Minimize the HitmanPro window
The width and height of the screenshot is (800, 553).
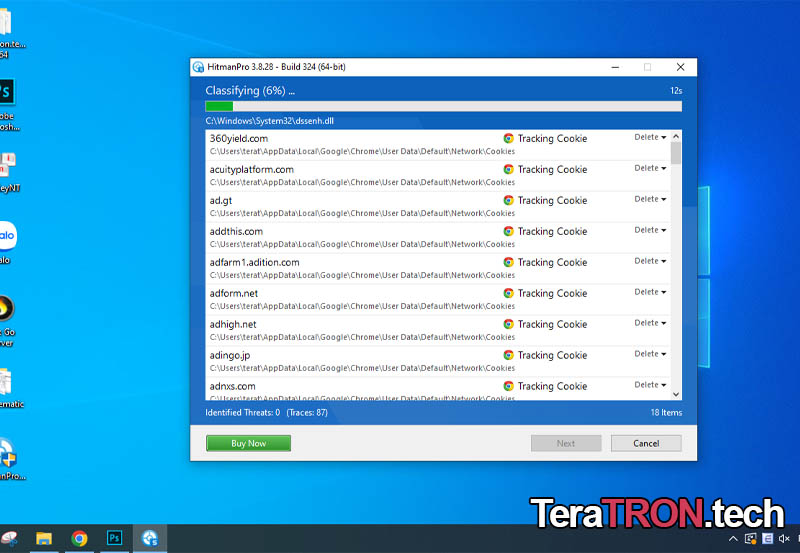point(615,67)
